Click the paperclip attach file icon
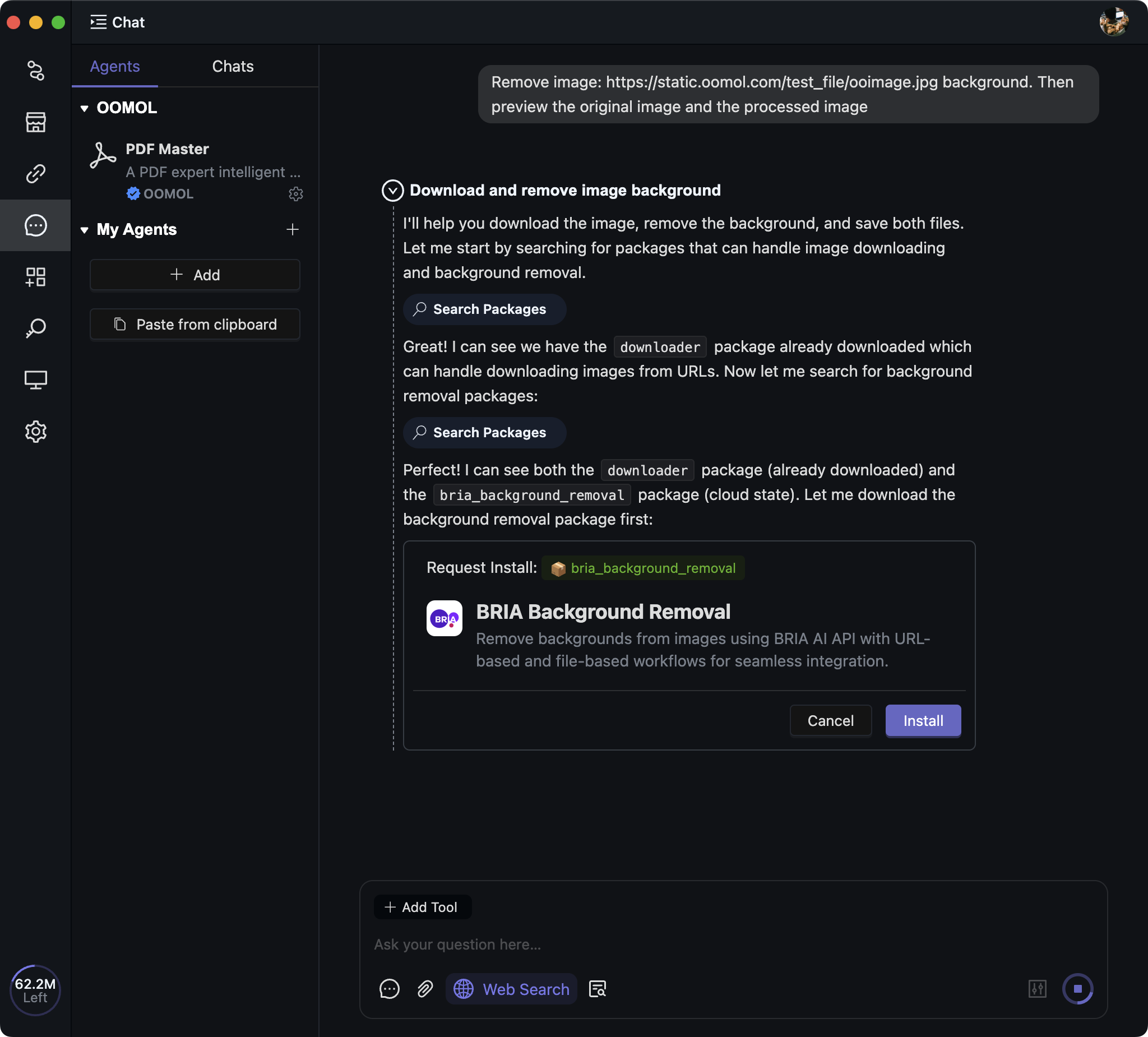Screen dimensions: 1148x1037 425,989
